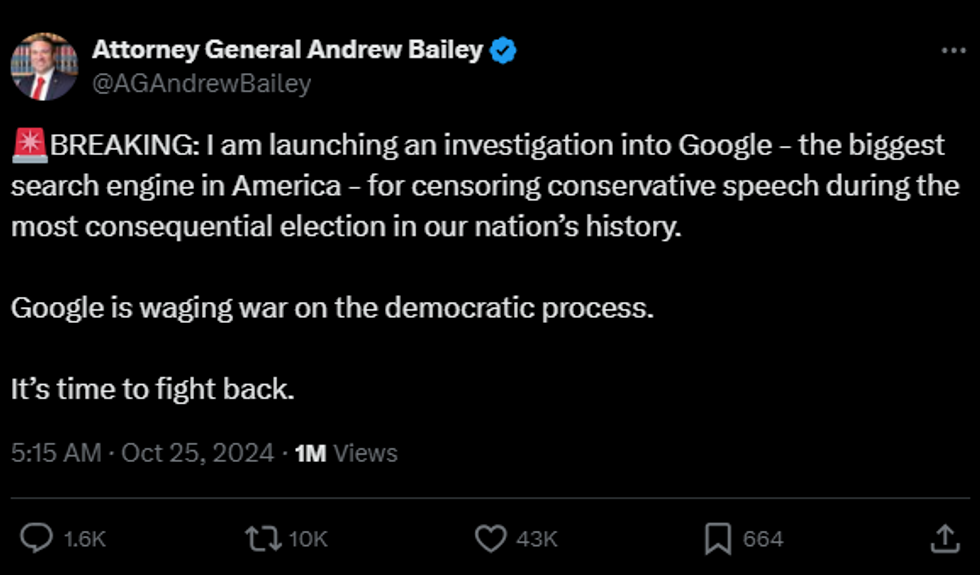Open the share options upload arrow icon
This screenshot has width=980, height=575.
coord(944,539)
